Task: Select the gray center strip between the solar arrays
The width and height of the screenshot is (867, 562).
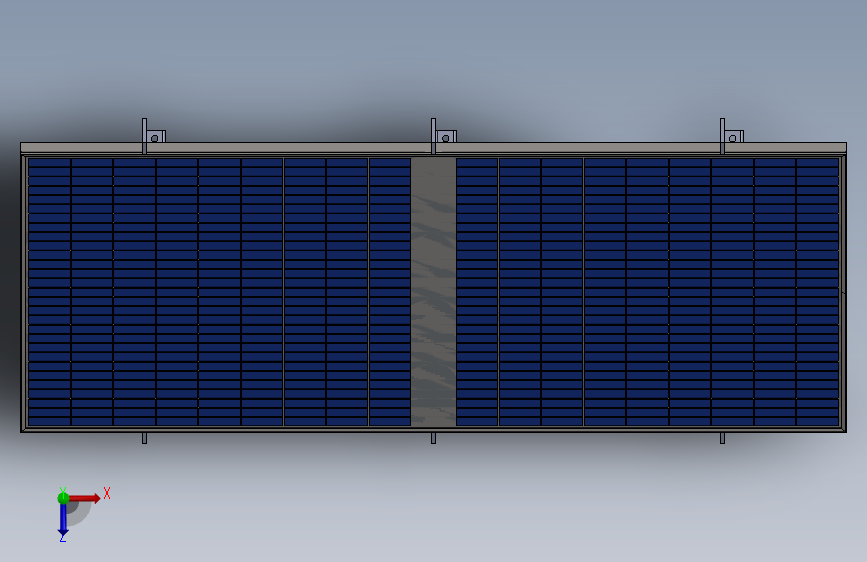Action: tap(434, 292)
